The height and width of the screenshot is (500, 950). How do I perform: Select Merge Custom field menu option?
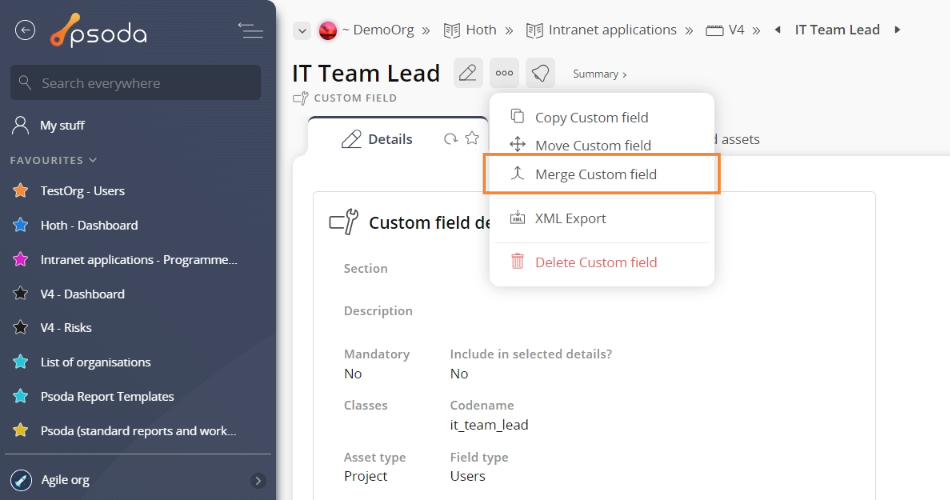[x=596, y=174]
